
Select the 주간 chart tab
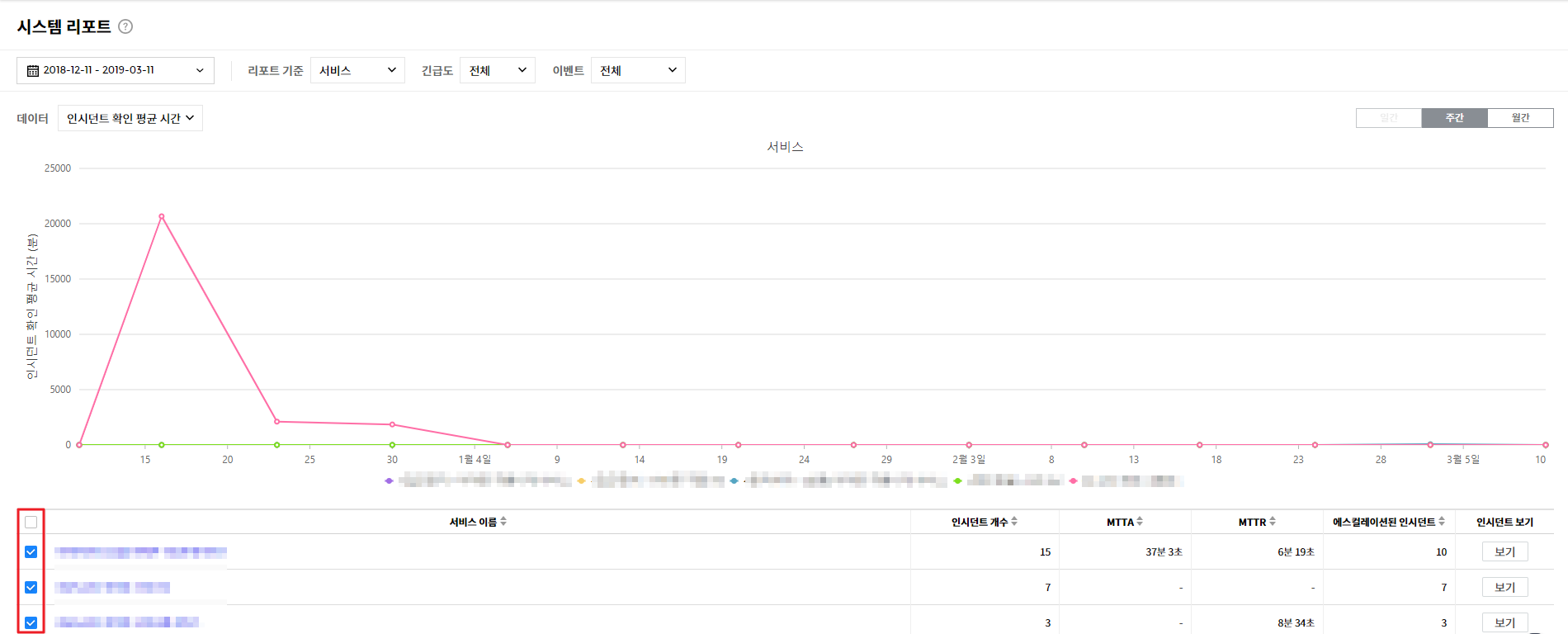pyautogui.click(x=1454, y=118)
